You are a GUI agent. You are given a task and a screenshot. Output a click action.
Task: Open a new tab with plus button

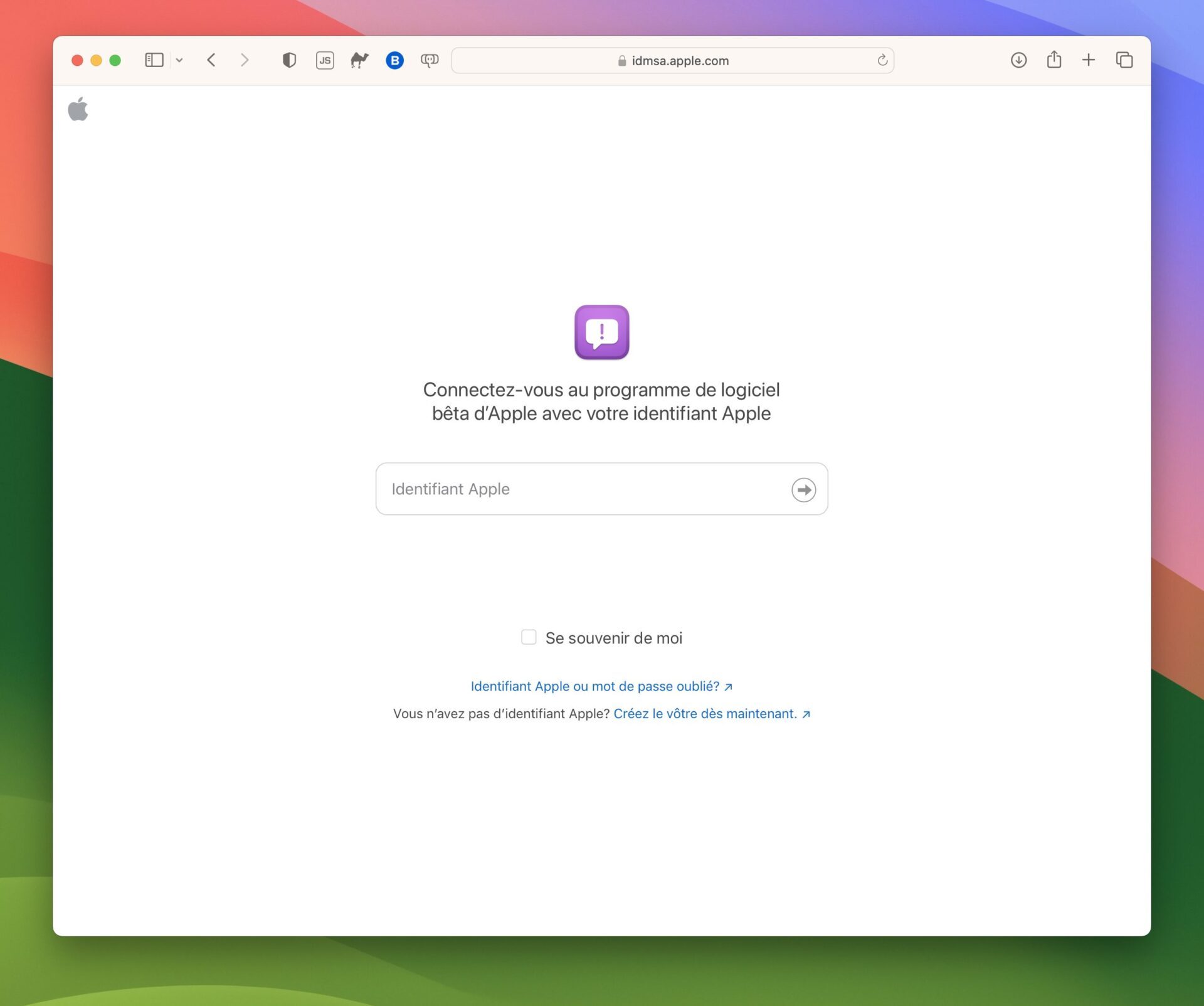(1089, 60)
